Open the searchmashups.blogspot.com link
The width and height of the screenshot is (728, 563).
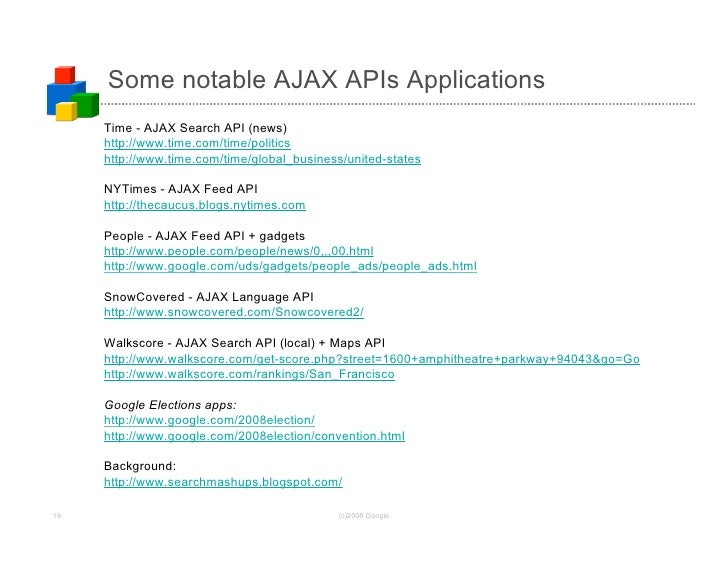223,482
